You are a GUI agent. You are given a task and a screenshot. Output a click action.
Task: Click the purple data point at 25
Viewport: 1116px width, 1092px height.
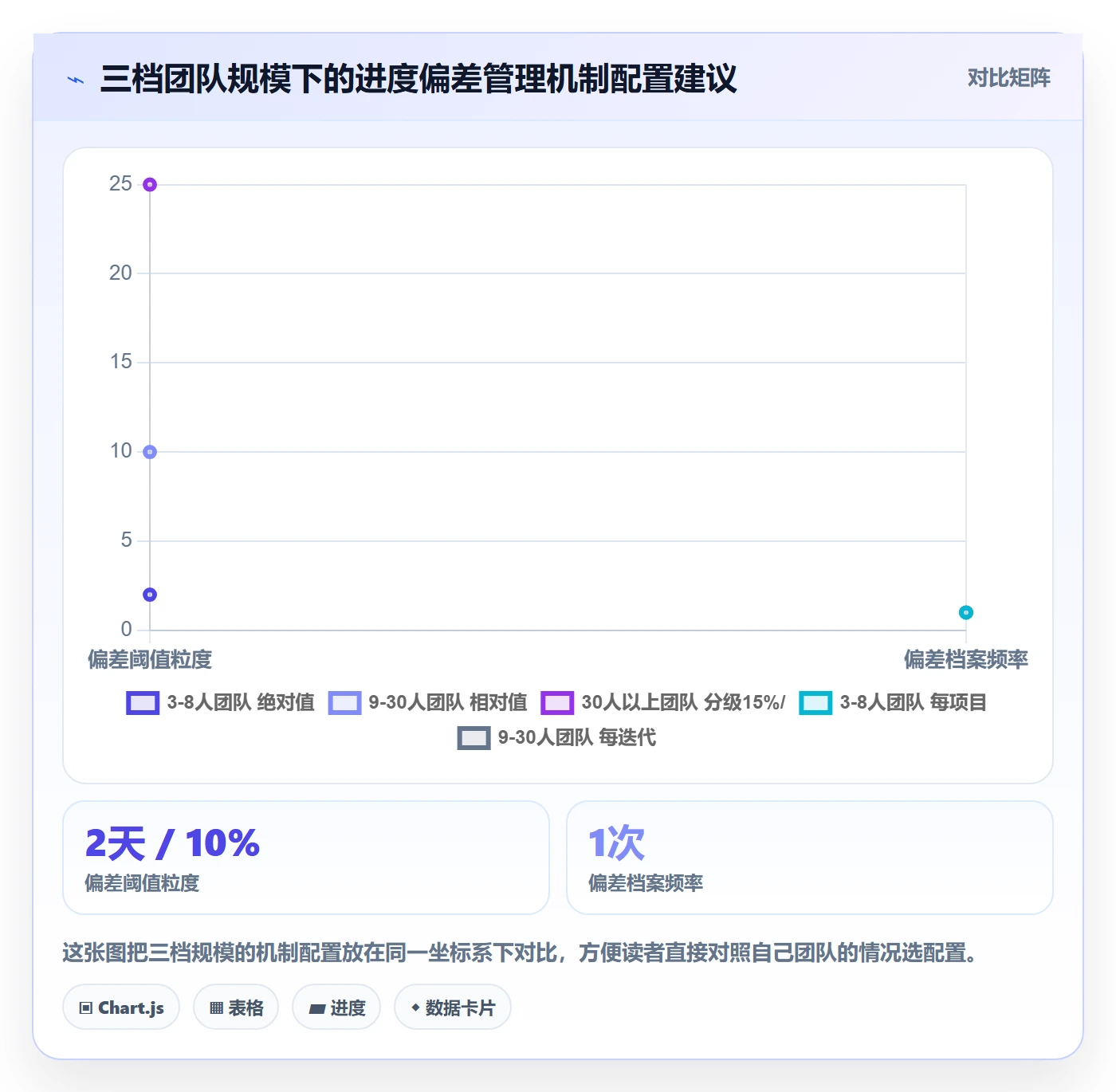tap(150, 185)
